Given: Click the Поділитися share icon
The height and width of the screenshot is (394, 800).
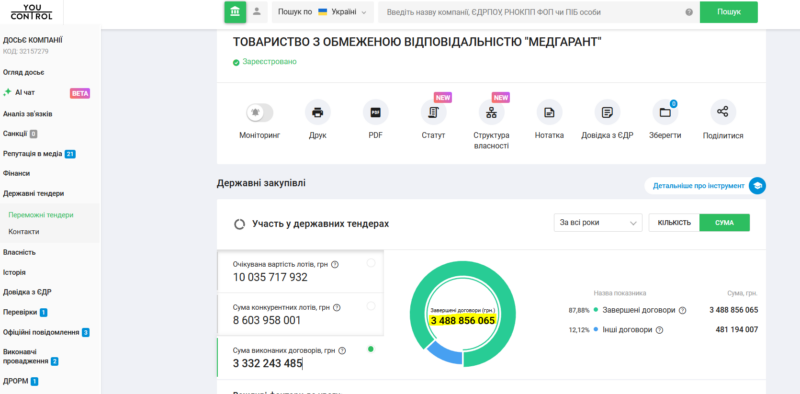Looking at the screenshot, I should 723,112.
